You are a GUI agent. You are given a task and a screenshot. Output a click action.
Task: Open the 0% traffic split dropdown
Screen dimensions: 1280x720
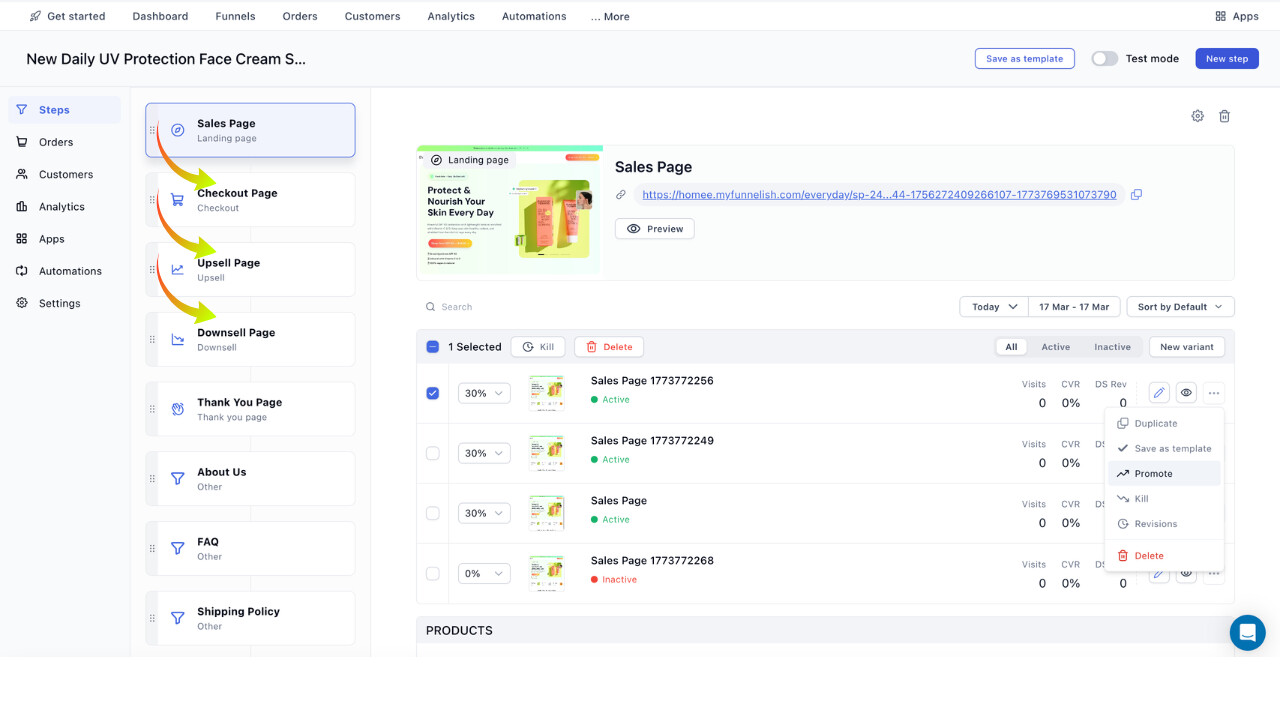tap(484, 573)
